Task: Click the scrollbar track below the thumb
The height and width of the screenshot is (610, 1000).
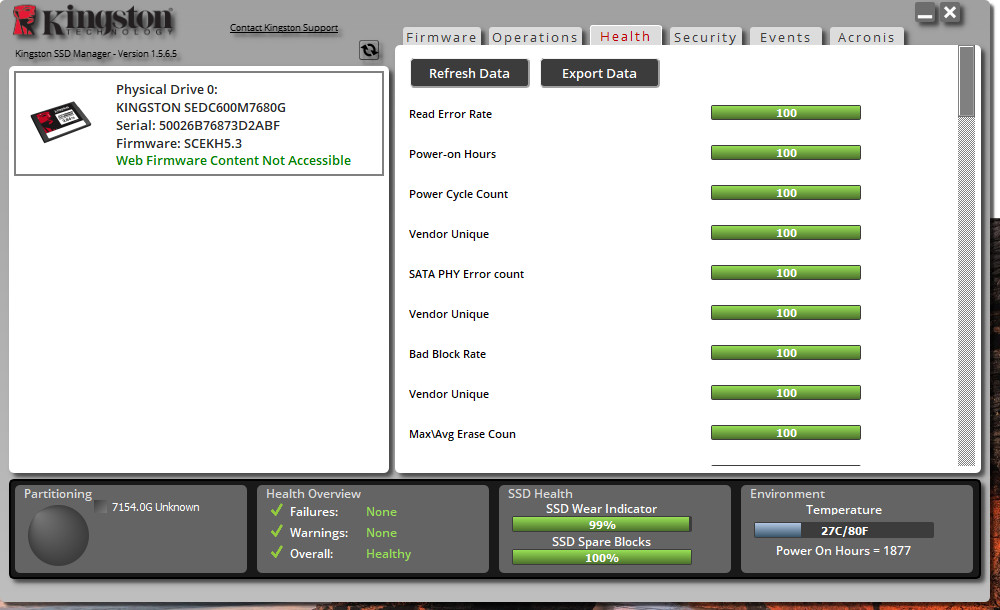Action: click(x=967, y=292)
